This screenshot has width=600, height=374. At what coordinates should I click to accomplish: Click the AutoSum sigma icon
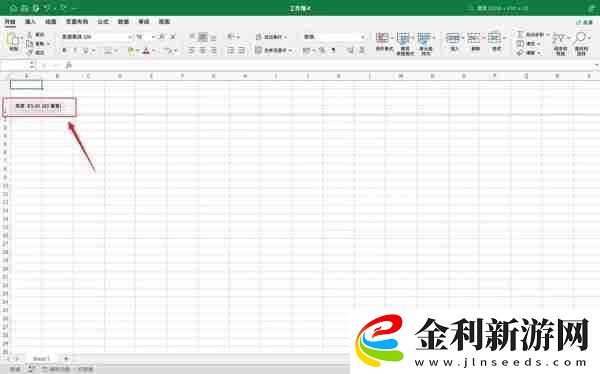(520, 34)
